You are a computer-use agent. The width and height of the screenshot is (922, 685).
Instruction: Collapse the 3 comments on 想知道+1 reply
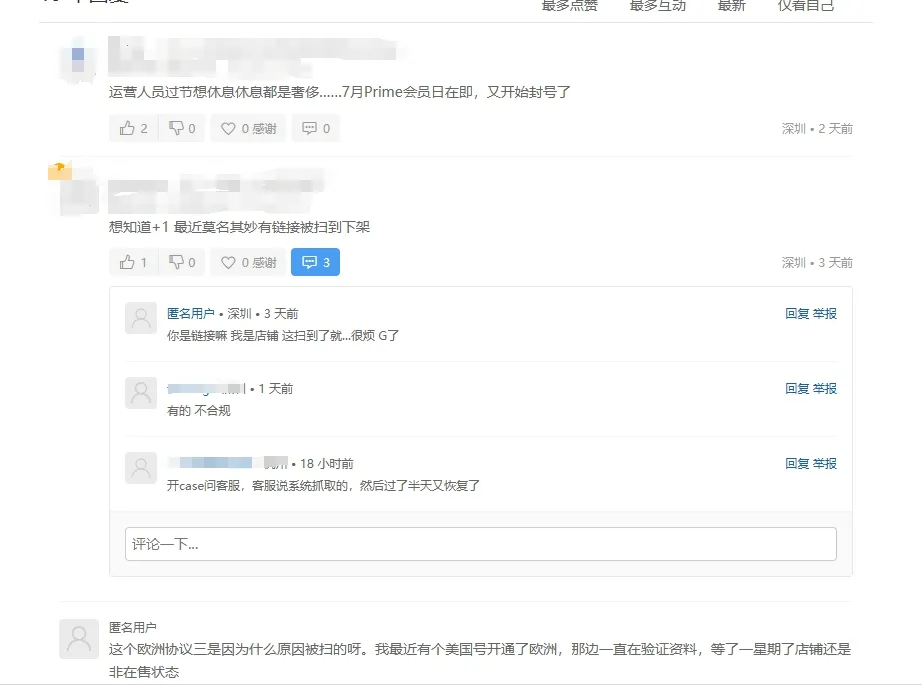click(x=316, y=262)
